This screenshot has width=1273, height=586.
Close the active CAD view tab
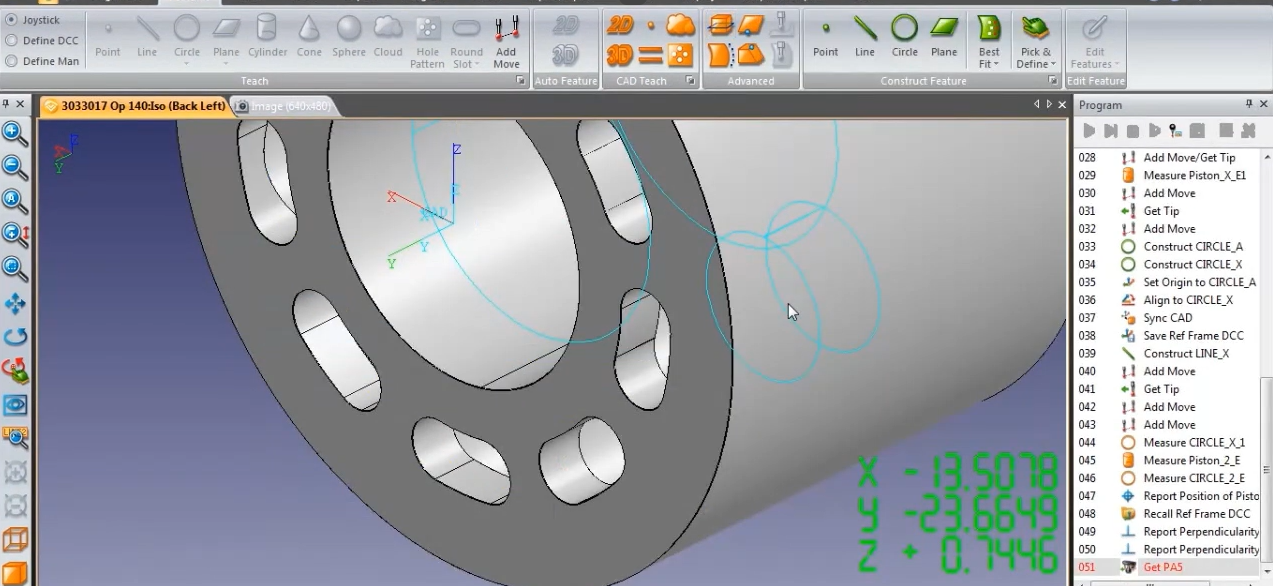coord(1062,104)
